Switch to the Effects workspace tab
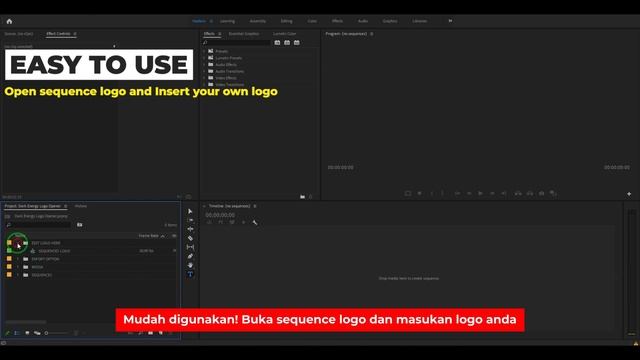Viewport: 640px width, 360px height. click(337, 21)
